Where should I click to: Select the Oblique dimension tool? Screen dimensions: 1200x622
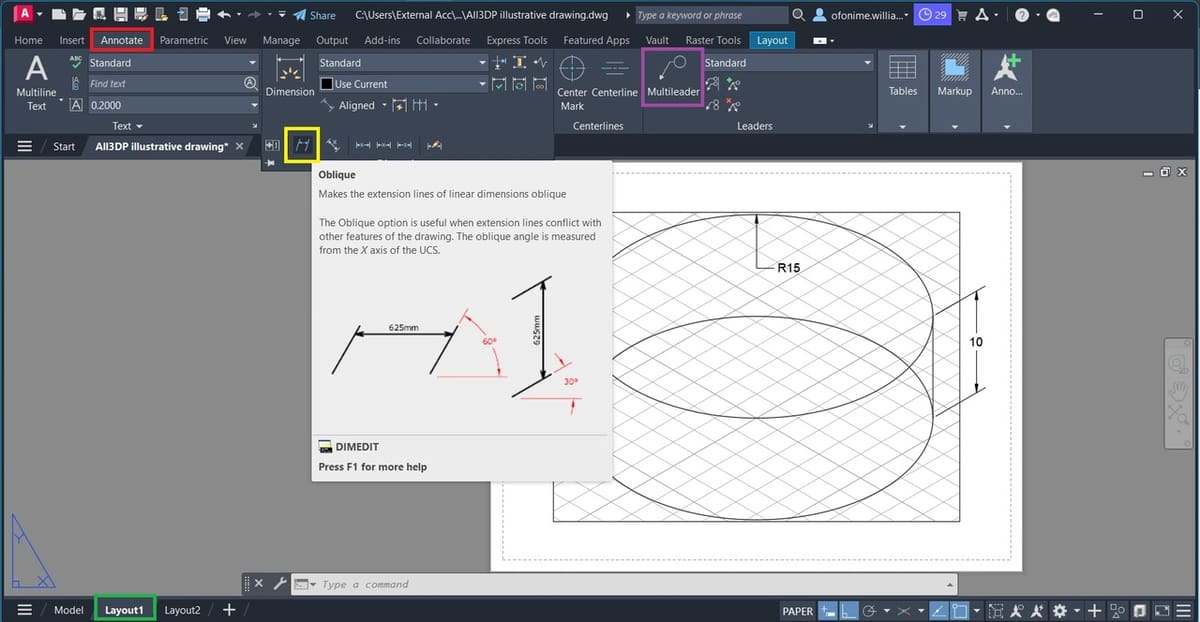coord(302,145)
